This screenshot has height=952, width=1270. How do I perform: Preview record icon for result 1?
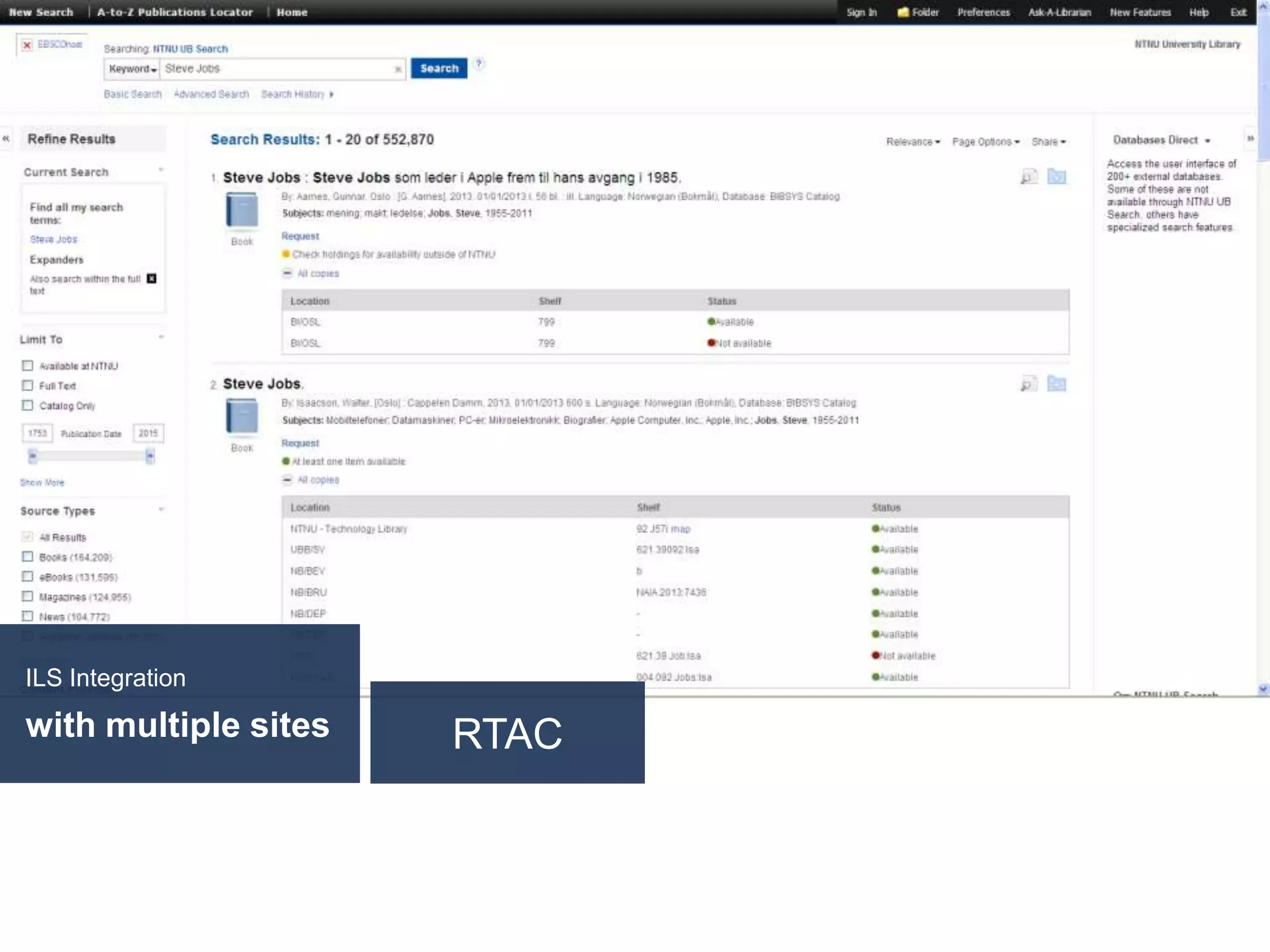[x=1029, y=177]
